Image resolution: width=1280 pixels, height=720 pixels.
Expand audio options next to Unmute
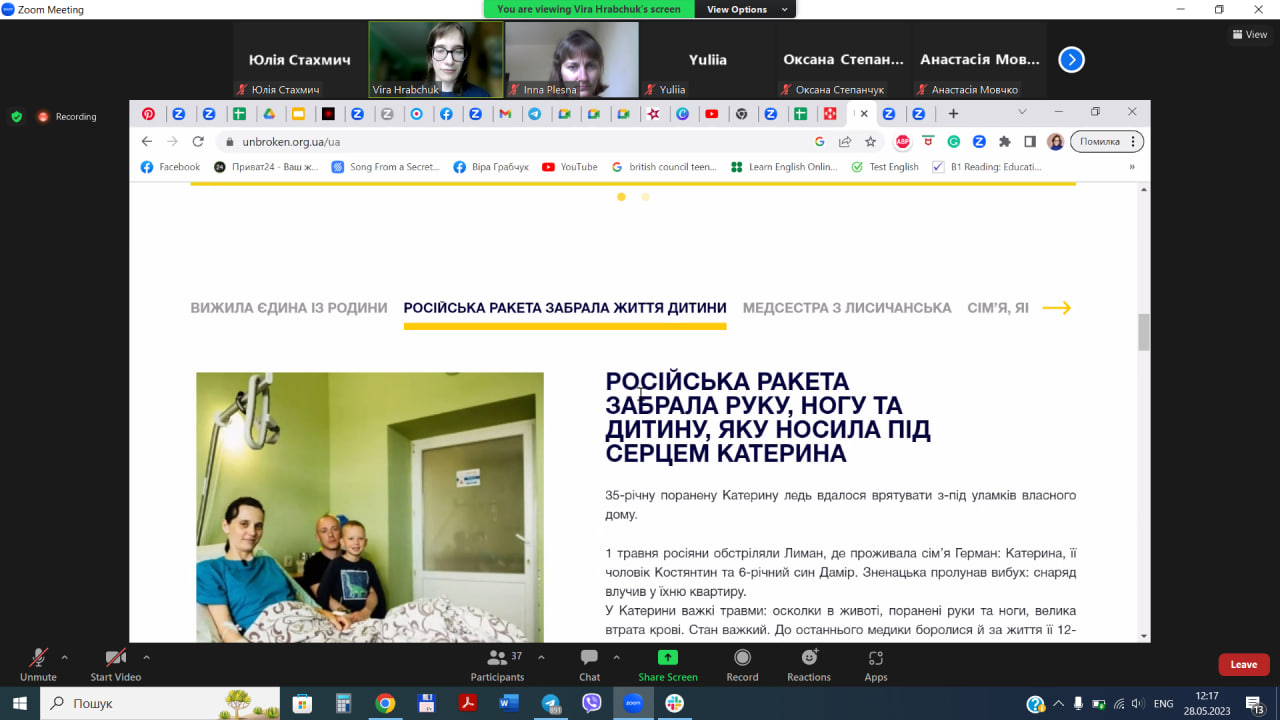point(64,656)
